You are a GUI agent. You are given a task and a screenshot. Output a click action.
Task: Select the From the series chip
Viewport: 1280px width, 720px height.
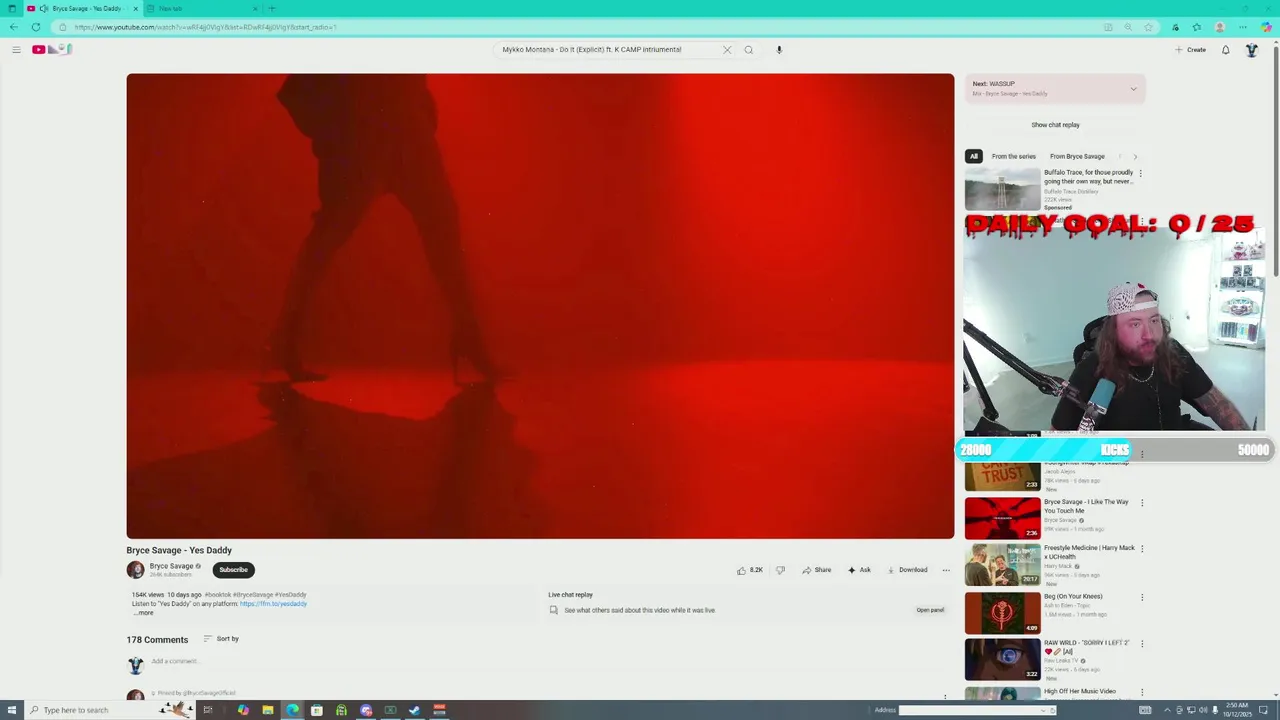coord(1013,156)
